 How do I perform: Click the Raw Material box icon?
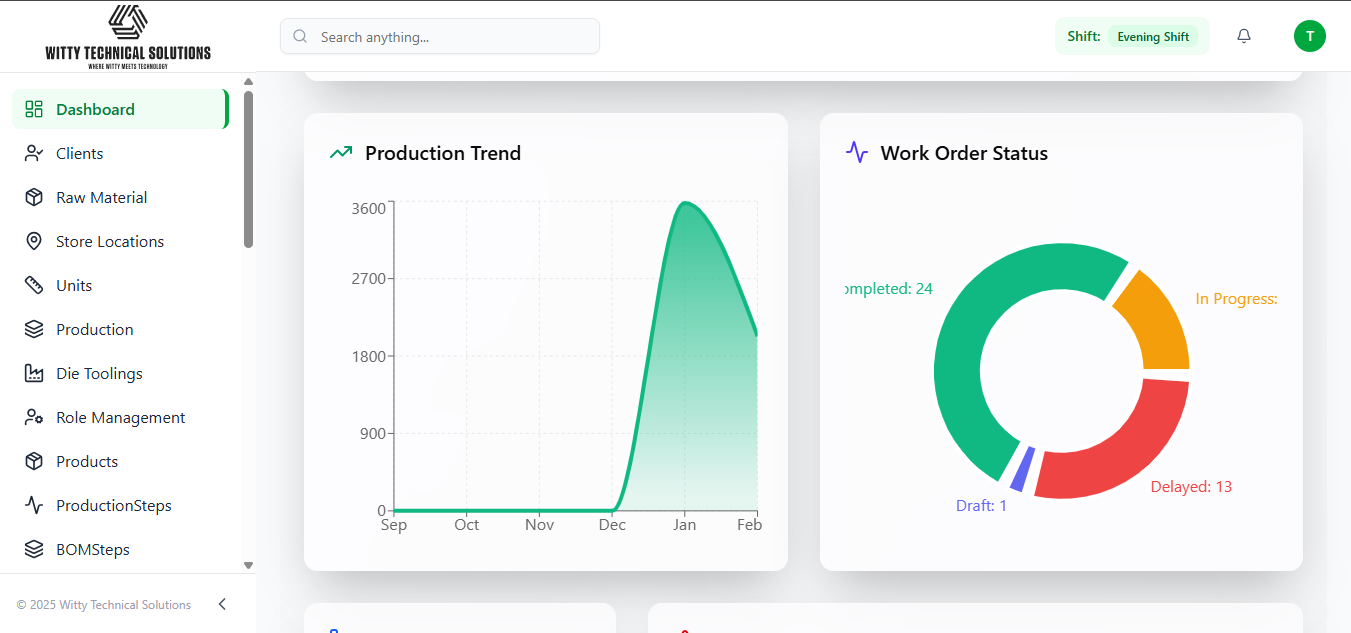[x=34, y=197]
